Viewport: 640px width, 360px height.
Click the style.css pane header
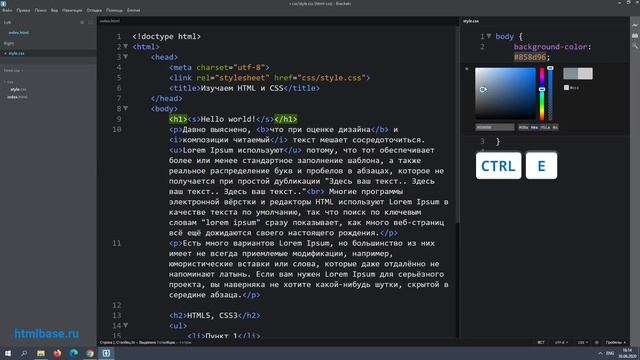click(471, 21)
